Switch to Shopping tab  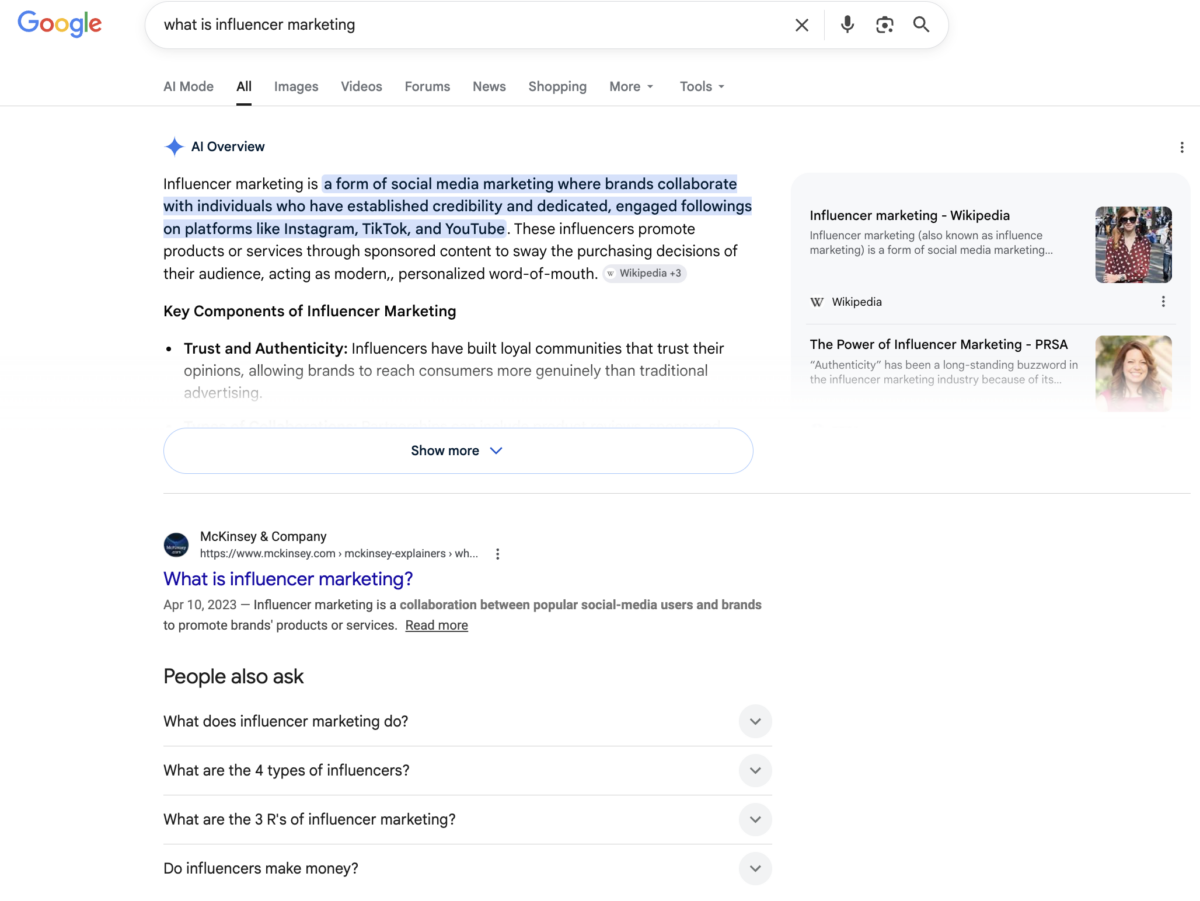[x=557, y=87]
